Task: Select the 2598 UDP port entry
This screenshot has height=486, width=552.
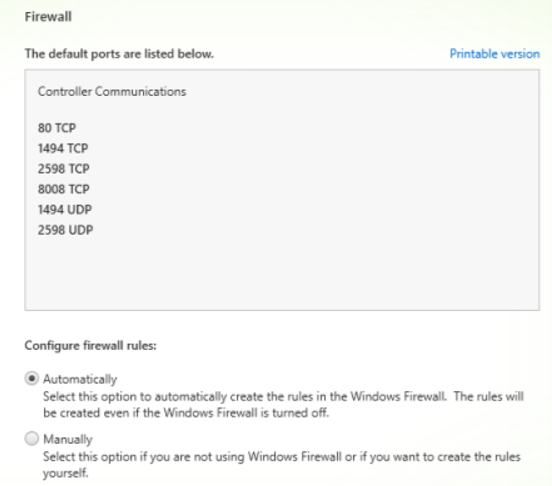Action: [x=65, y=230]
